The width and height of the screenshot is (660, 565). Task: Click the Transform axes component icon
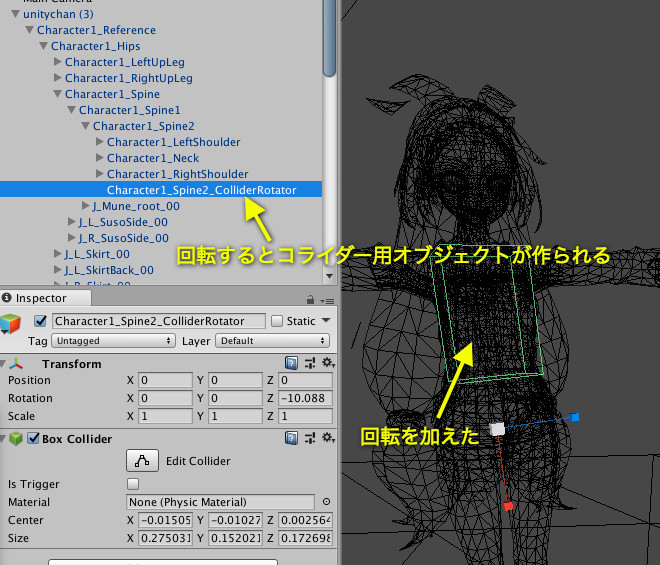16,363
